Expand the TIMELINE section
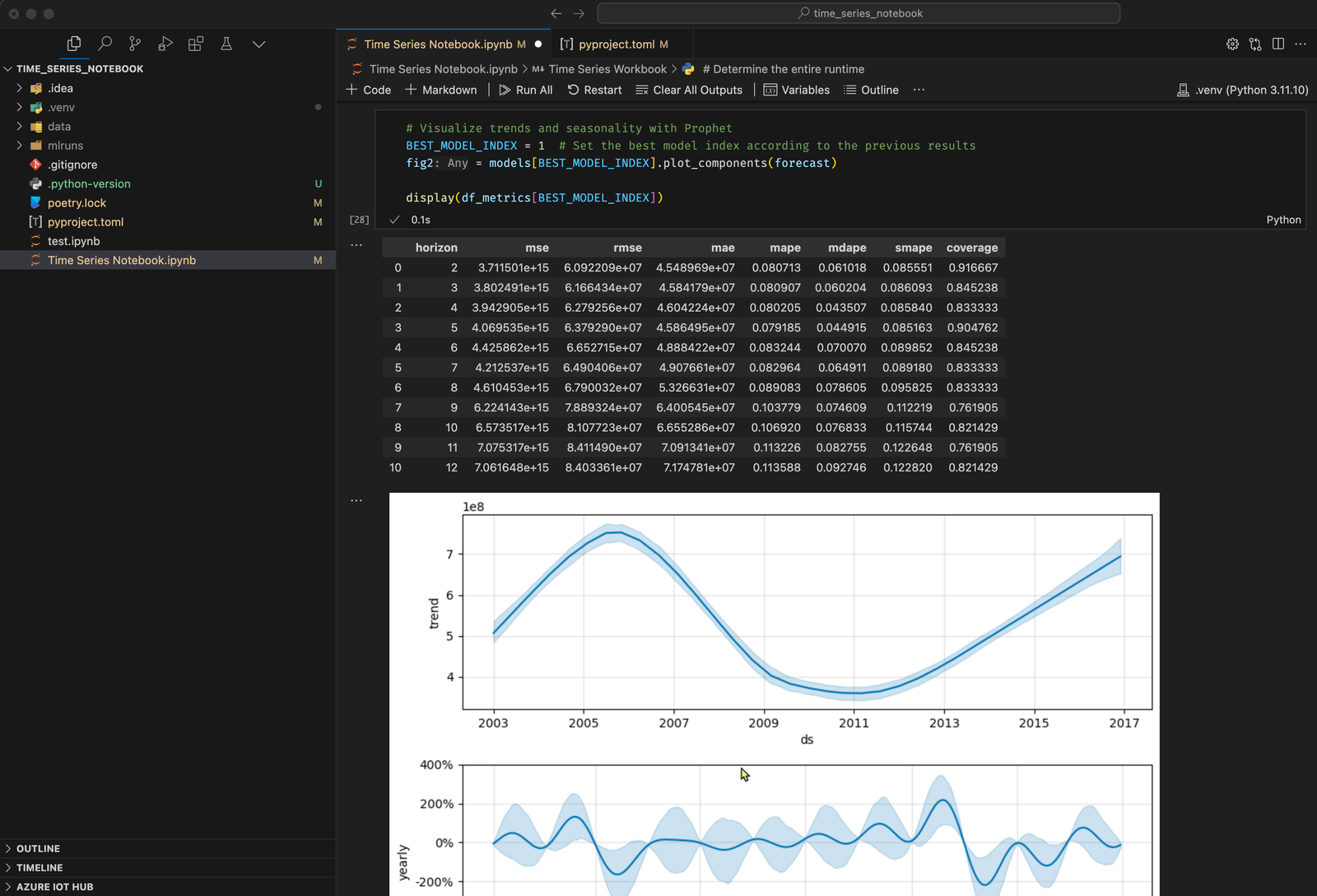The width and height of the screenshot is (1317, 896). click(x=40, y=867)
